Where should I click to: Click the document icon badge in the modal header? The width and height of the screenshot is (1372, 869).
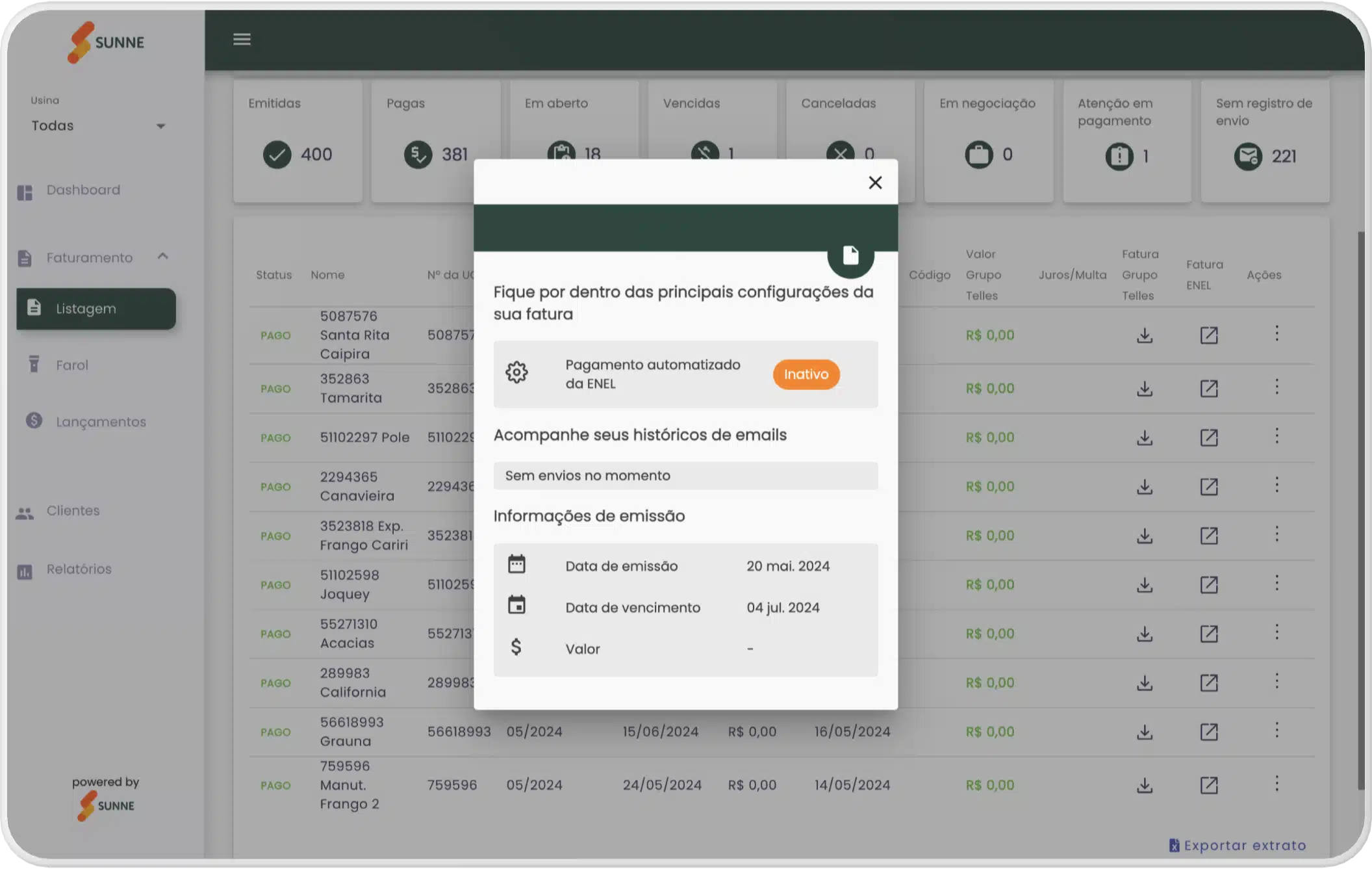pos(850,255)
